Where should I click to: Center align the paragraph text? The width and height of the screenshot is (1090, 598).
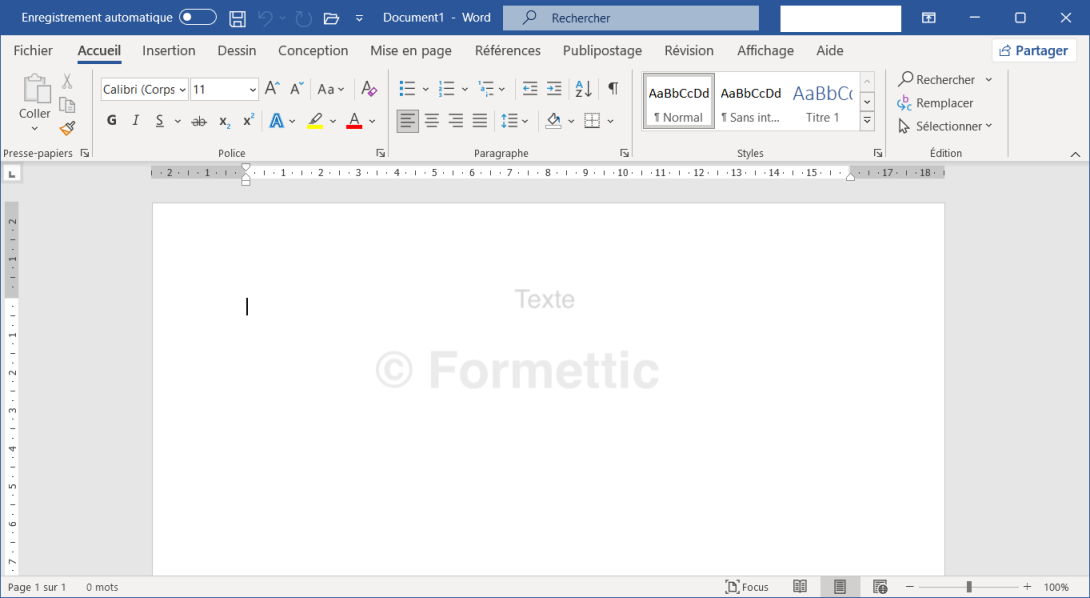(432, 121)
